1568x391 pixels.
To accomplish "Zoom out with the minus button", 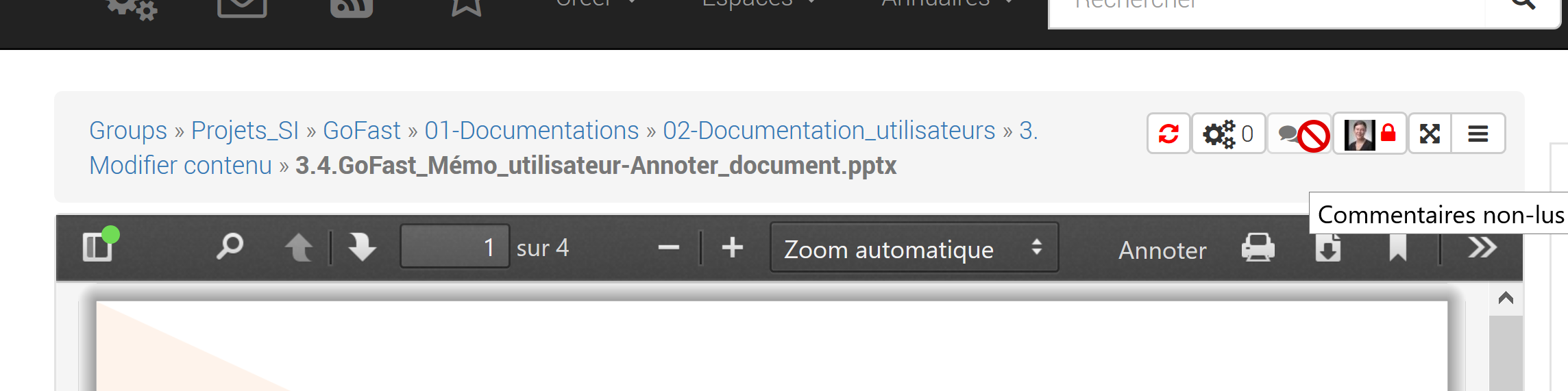I will [668, 248].
